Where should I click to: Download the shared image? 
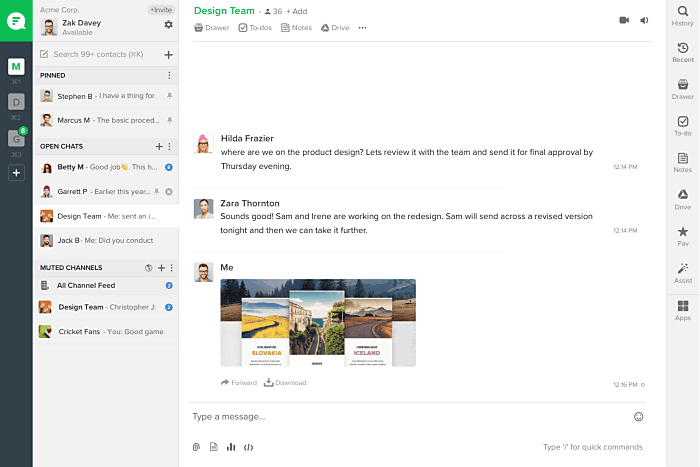point(285,383)
